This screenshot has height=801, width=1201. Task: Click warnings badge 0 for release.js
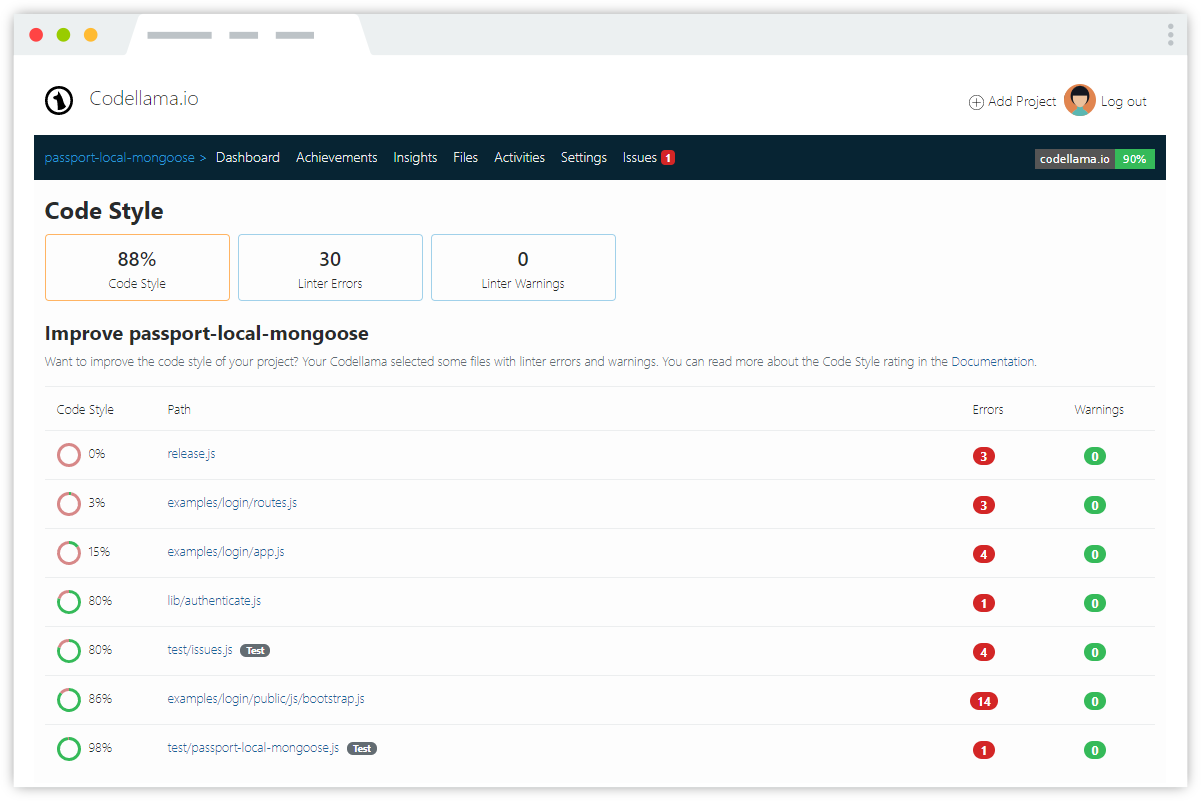coord(1095,456)
